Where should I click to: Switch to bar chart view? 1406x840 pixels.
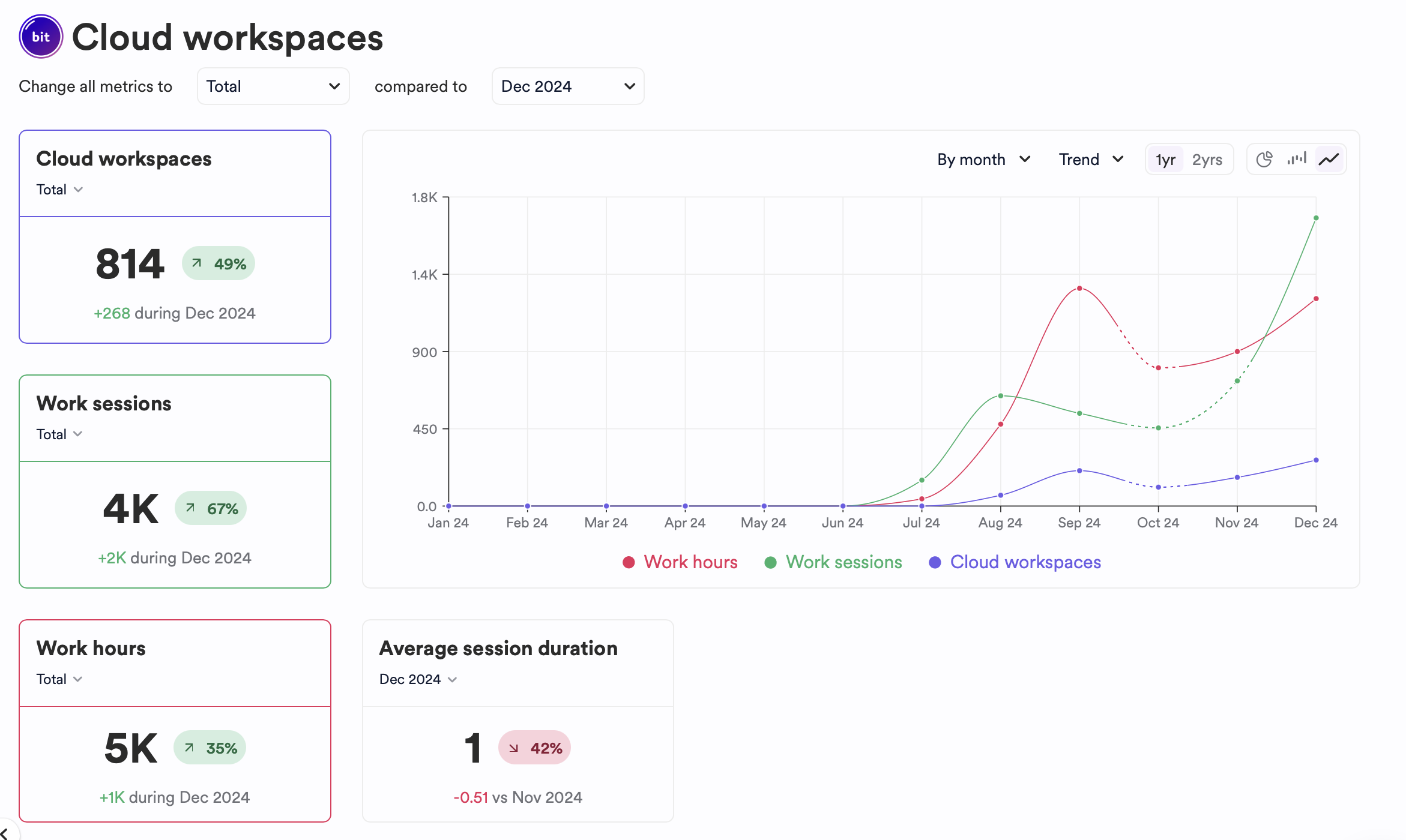coord(1297,159)
